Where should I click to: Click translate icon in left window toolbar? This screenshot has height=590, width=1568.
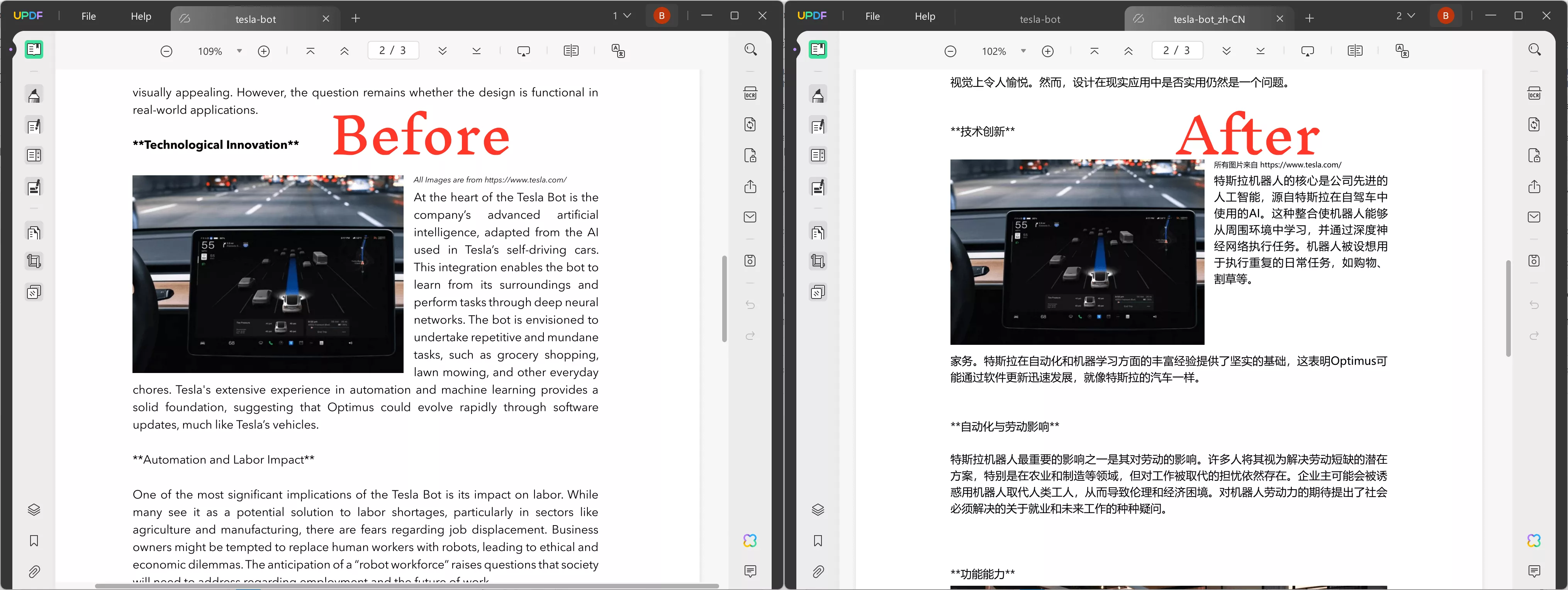[x=618, y=51]
